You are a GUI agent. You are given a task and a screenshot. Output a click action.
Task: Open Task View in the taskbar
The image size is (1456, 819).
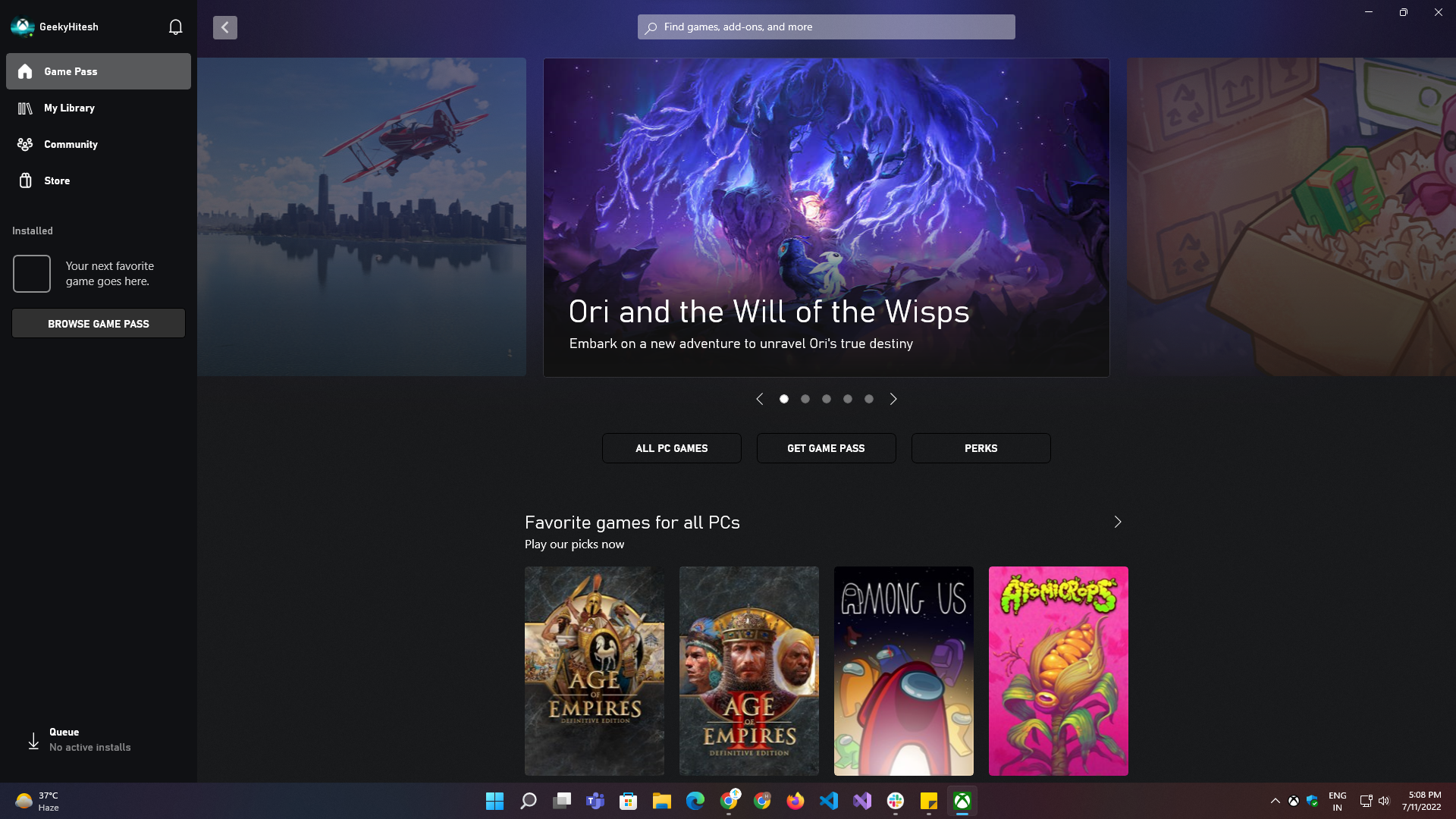coord(562,801)
